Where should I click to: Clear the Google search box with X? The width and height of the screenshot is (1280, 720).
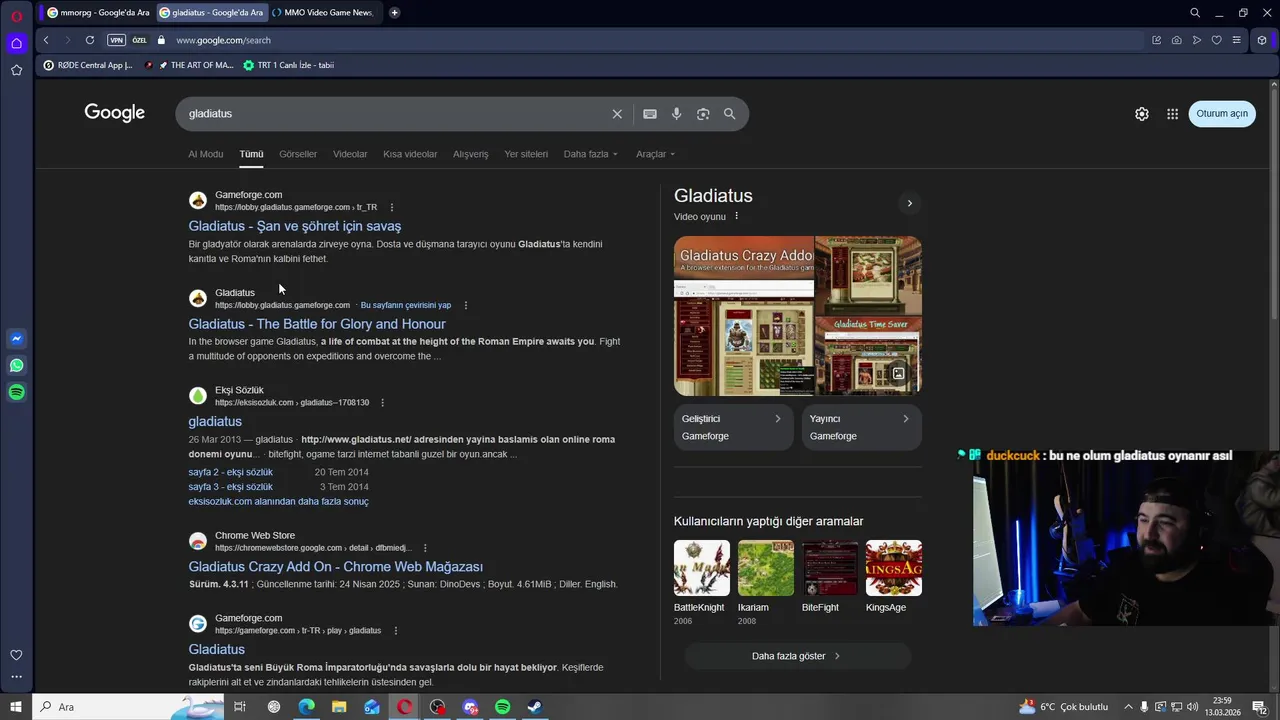(x=617, y=114)
